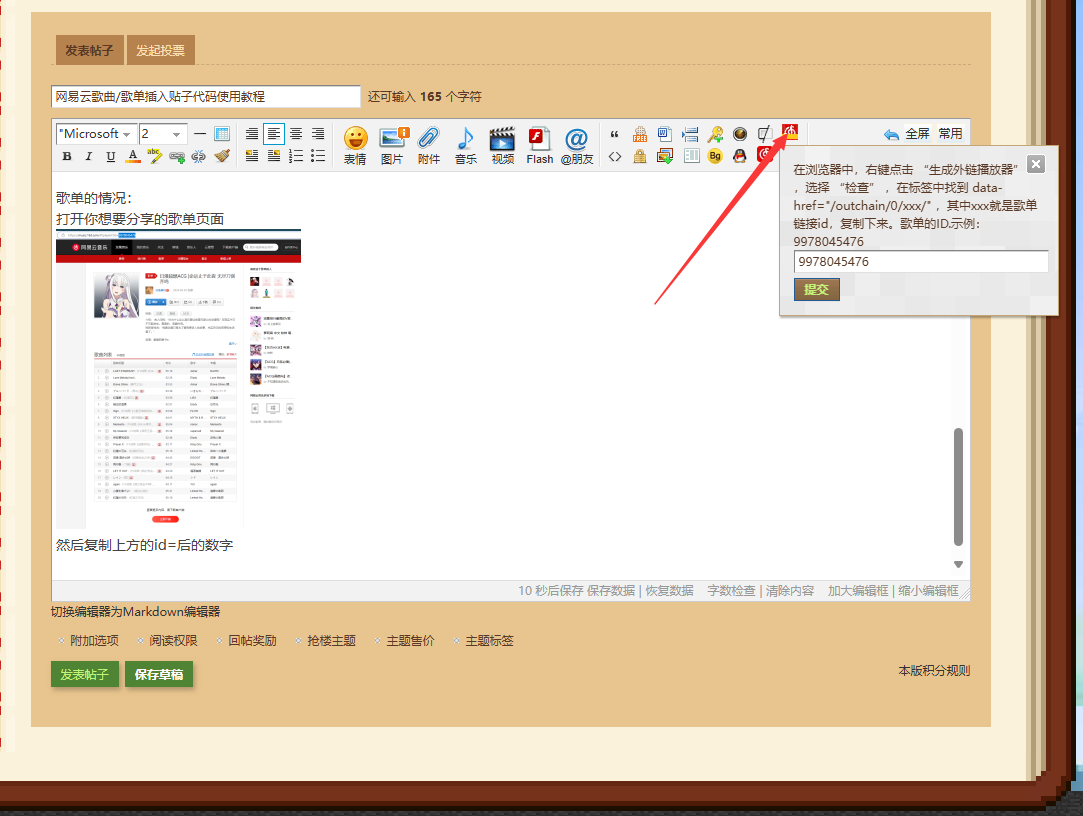Click the key with plus icon
The height and width of the screenshot is (816, 1083).
click(715, 134)
